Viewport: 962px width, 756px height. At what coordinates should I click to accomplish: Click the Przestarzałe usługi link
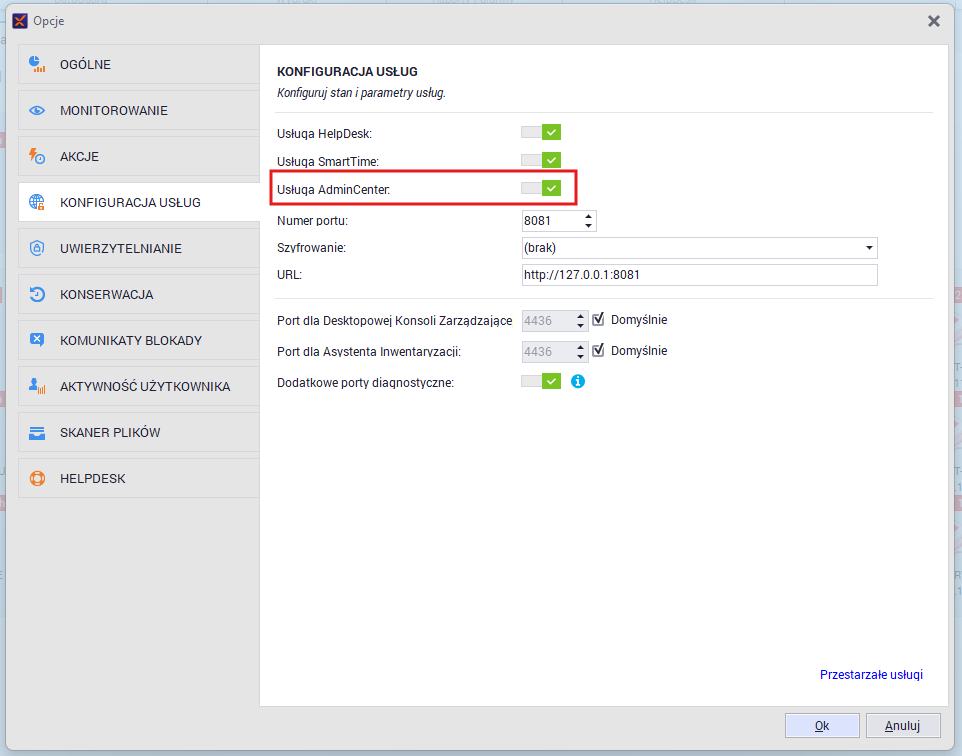click(871, 675)
